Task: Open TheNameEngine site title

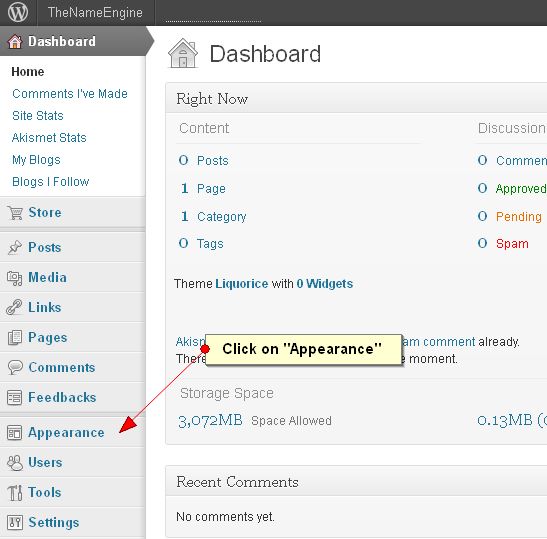Action: [x=95, y=13]
